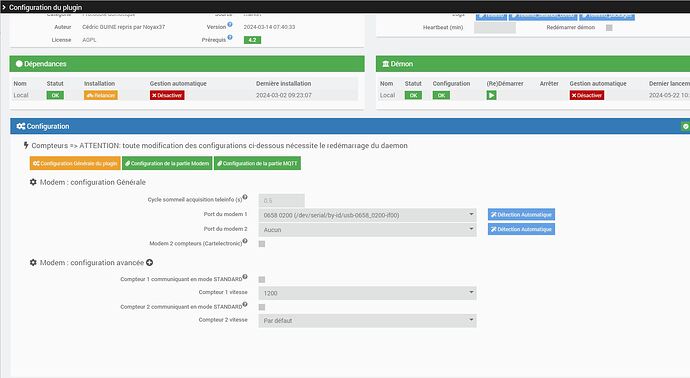This screenshot has height=378, width=690.
Task: Click the gear icon of Modem configuration avancée
Action: click(x=33, y=263)
